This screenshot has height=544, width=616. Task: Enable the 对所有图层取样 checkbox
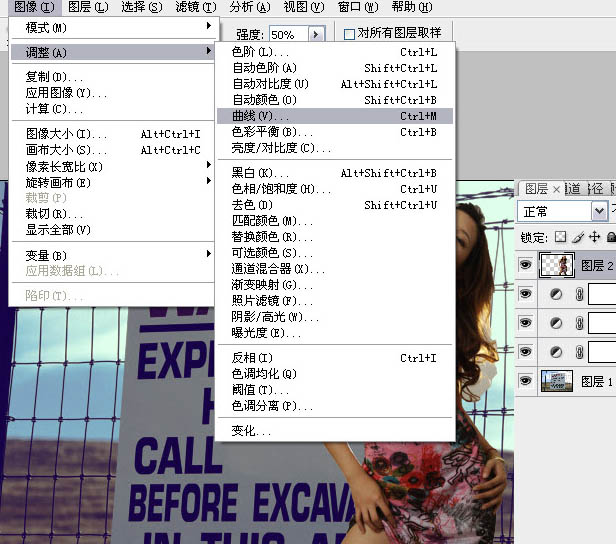click(x=349, y=34)
